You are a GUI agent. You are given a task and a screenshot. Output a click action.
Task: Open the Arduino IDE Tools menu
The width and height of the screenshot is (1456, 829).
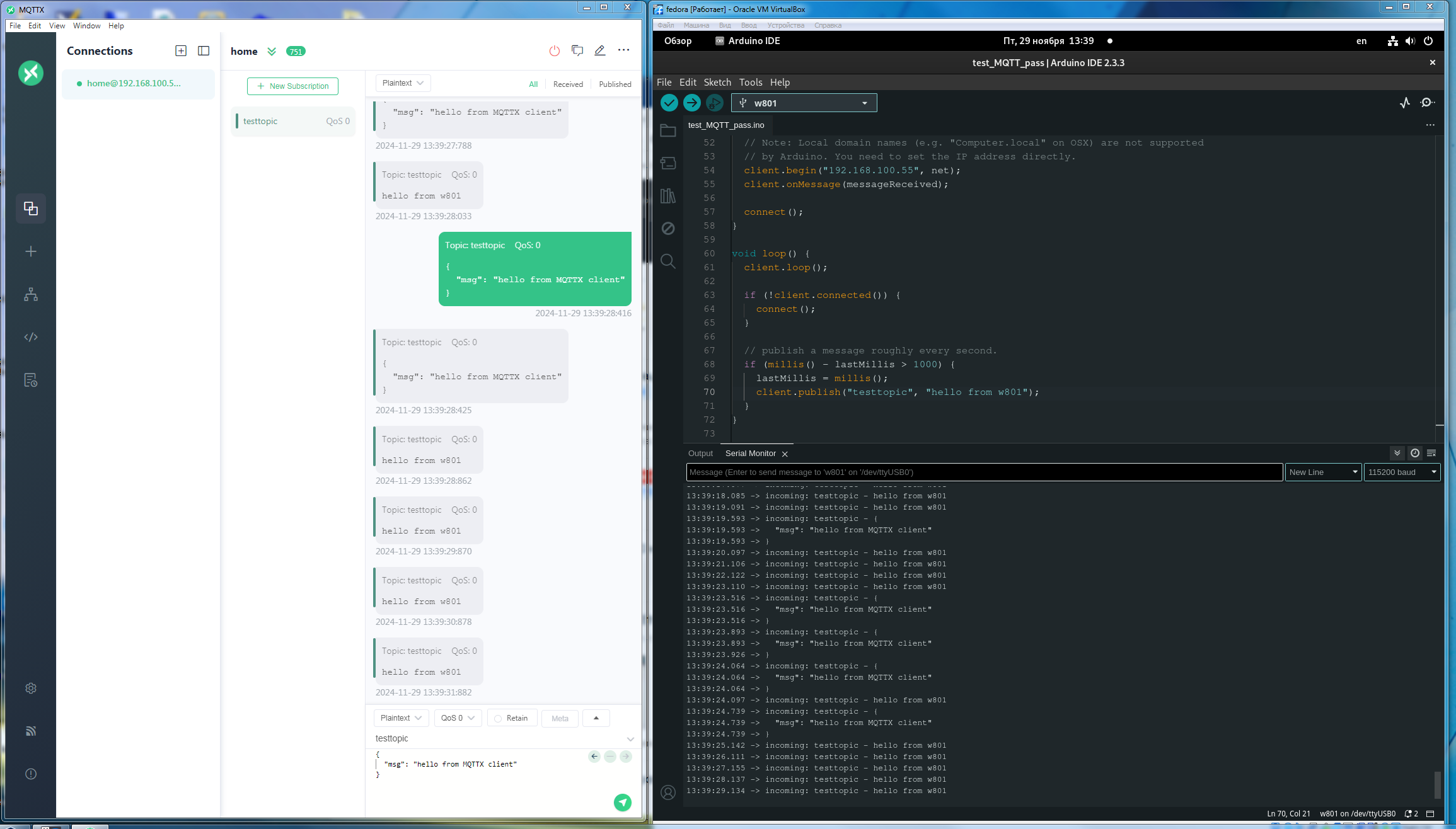pos(751,83)
